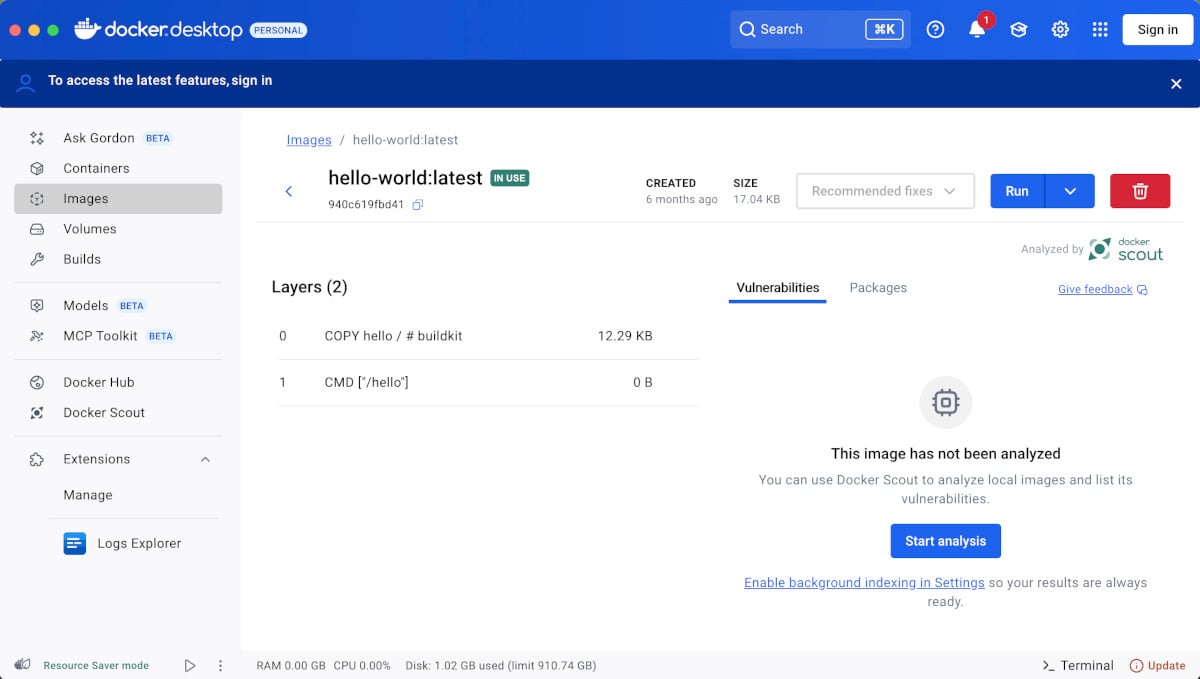Go to Containers in the sidebar

coord(118,168)
